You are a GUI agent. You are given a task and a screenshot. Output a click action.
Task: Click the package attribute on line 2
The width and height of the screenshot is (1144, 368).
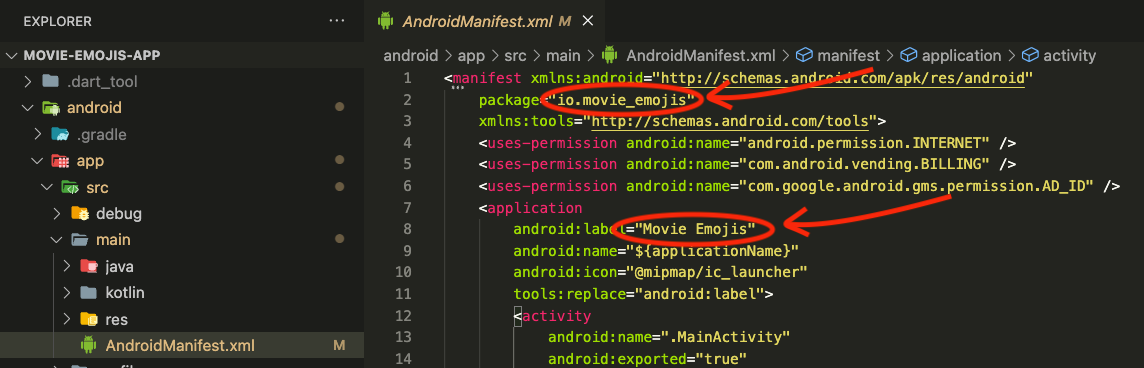[x=513, y=100]
